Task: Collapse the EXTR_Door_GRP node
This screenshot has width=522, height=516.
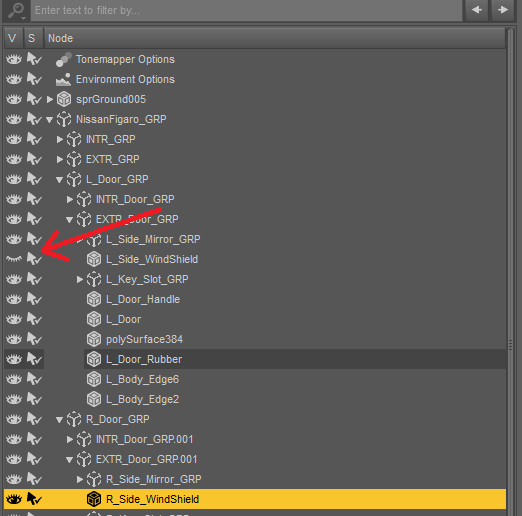Action: point(69,220)
